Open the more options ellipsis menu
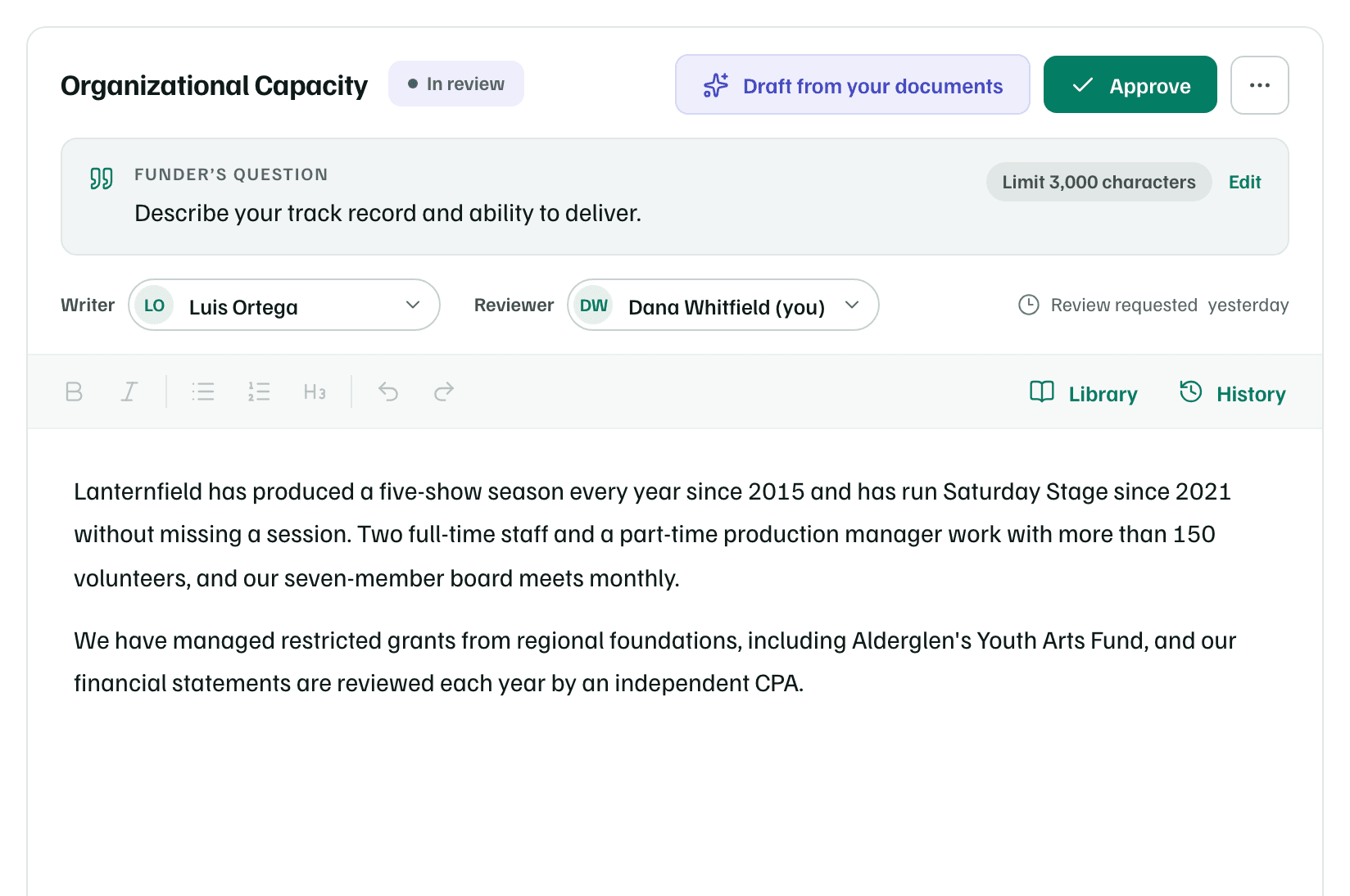The image size is (1350, 896). [x=1259, y=85]
